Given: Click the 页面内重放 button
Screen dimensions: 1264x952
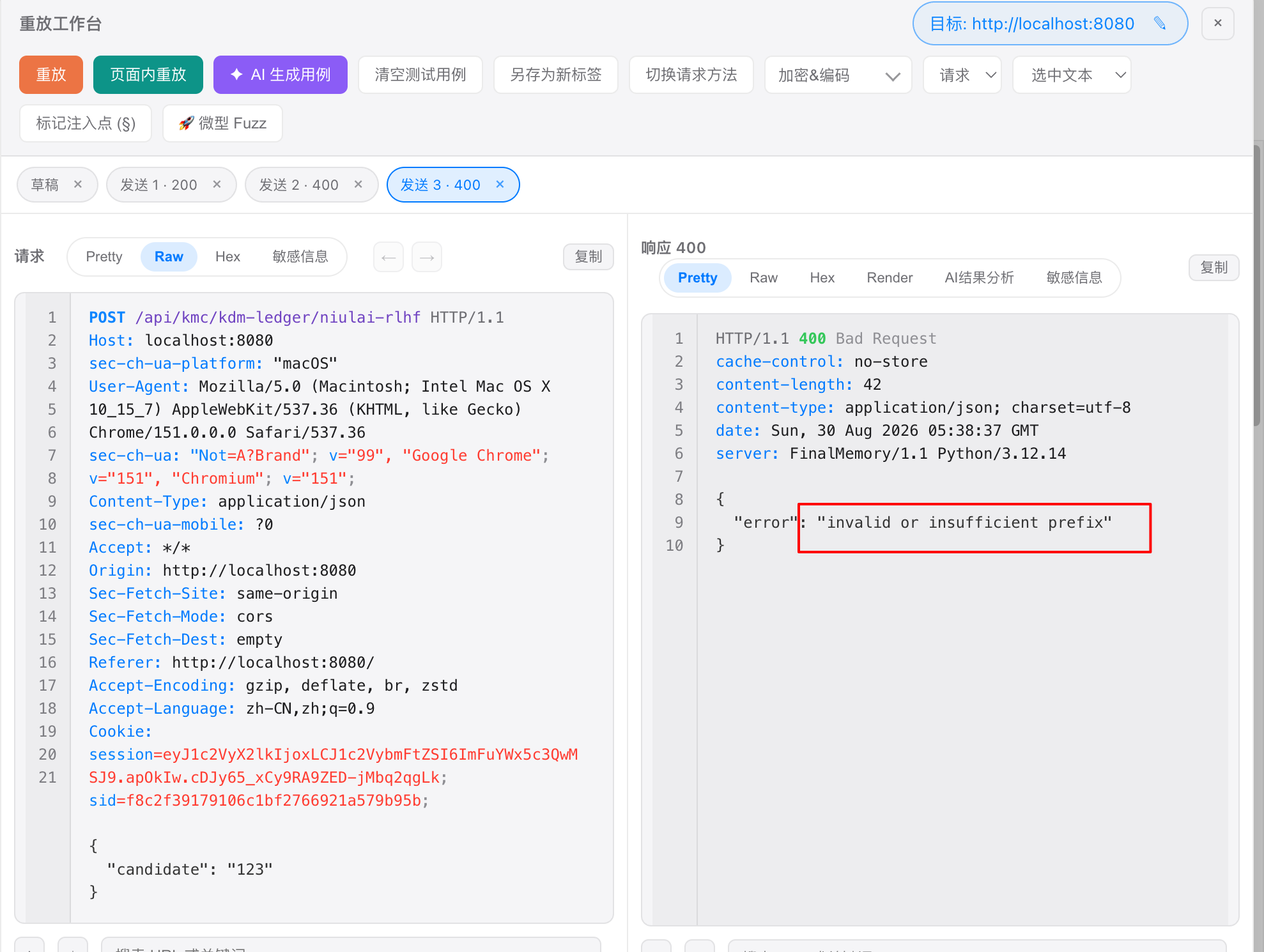Looking at the screenshot, I should pos(148,75).
